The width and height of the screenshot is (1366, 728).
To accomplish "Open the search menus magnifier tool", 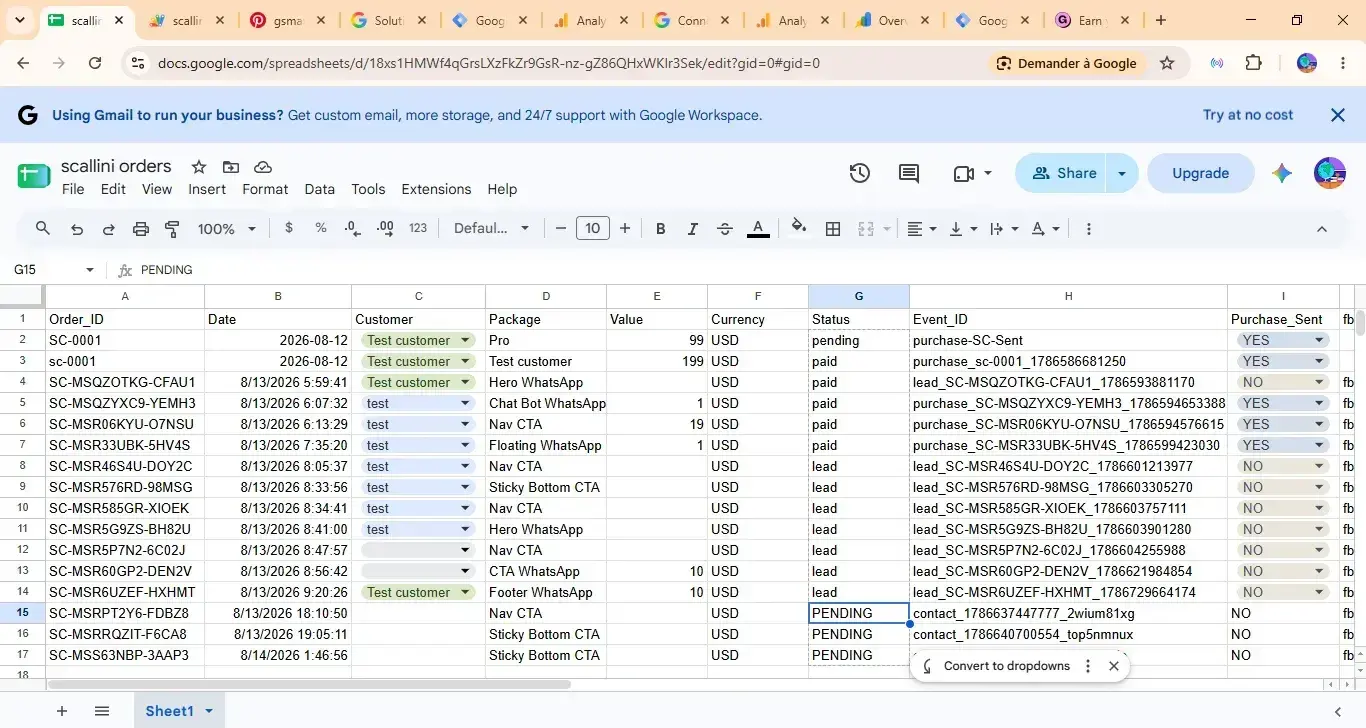I will (43, 229).
